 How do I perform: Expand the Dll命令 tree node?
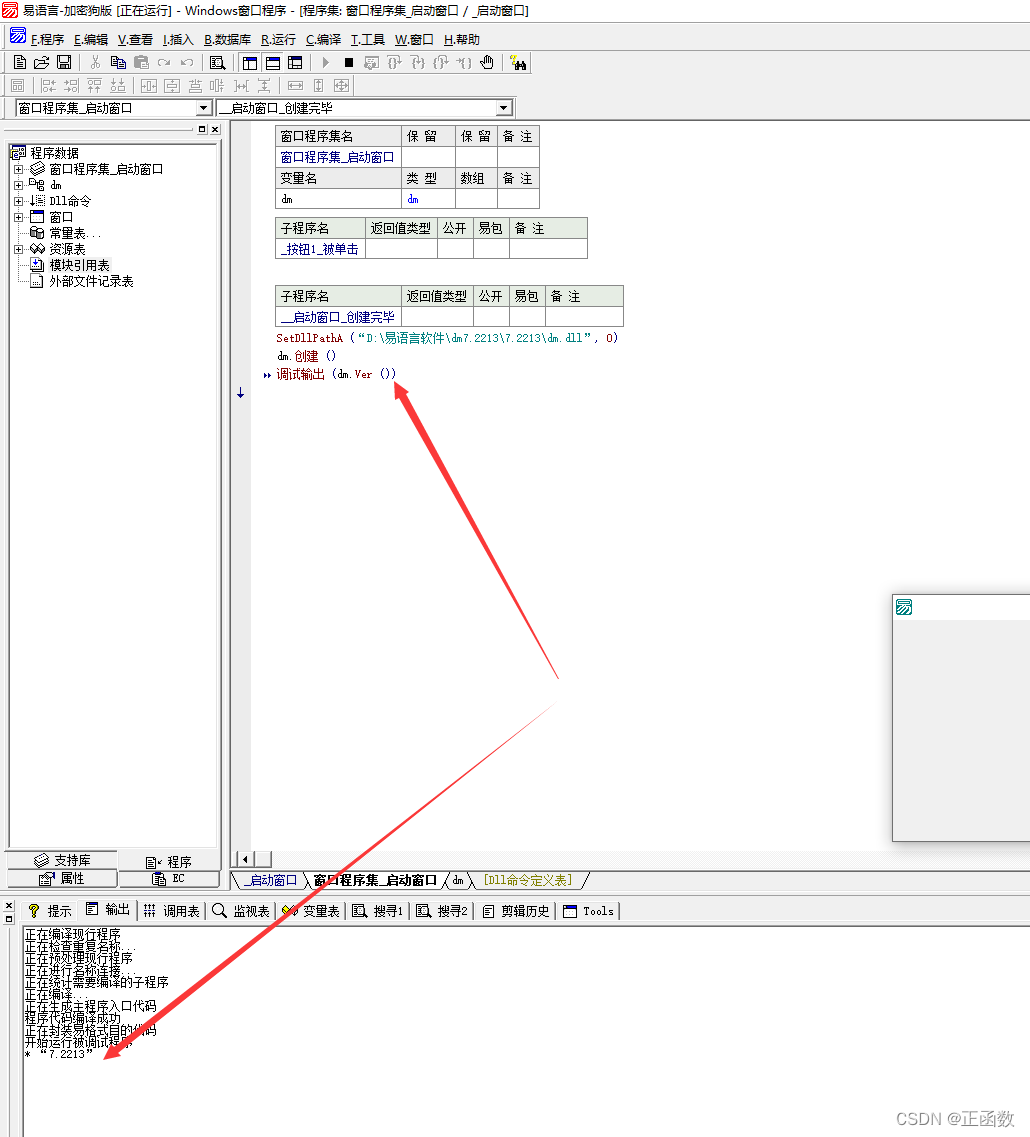(x=18, y=201)
